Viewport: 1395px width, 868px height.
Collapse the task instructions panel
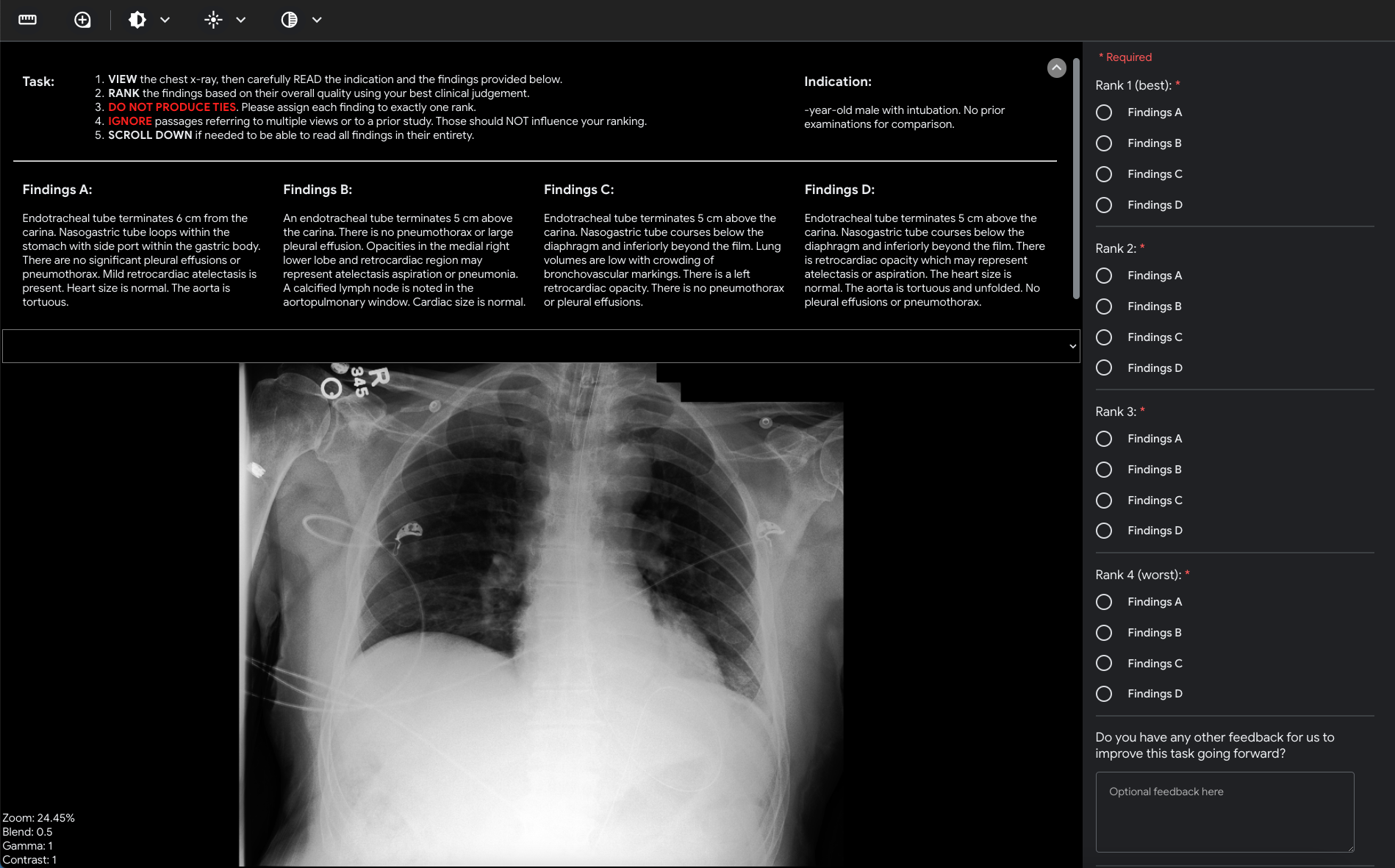click(1056, 68)
